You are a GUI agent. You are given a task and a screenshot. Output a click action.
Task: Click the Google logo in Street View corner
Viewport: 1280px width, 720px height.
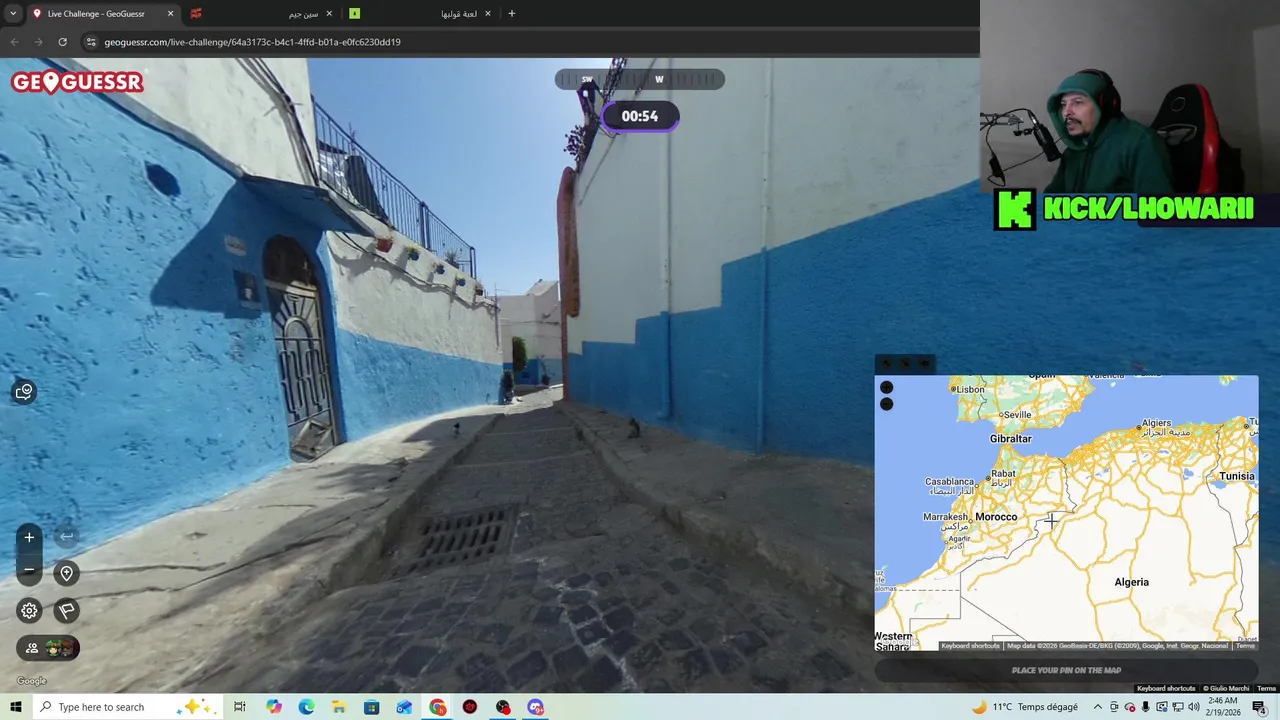tap(31, 681)
